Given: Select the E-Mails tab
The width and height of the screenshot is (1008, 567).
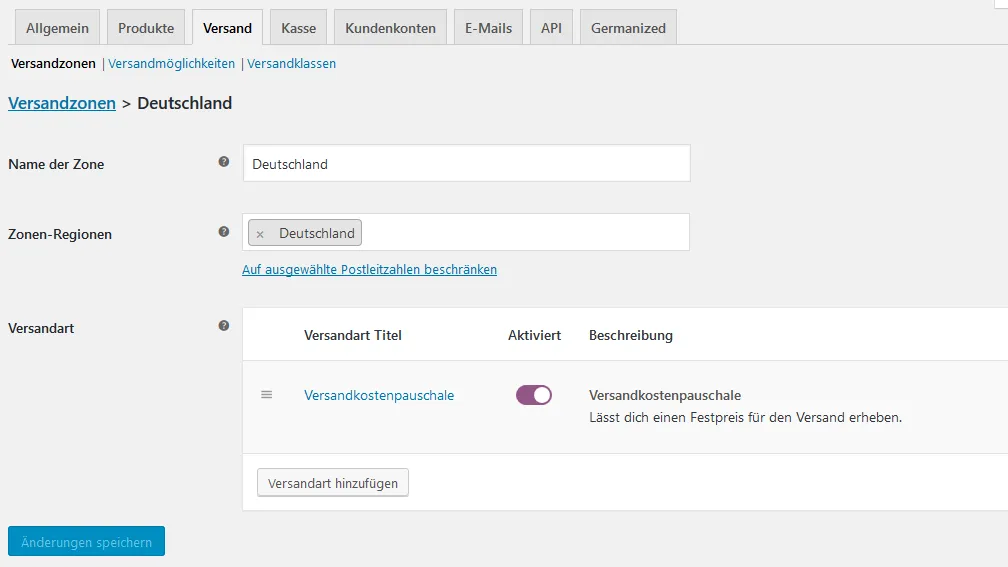Looking at the screenshot, I should [x=489, y=28].
